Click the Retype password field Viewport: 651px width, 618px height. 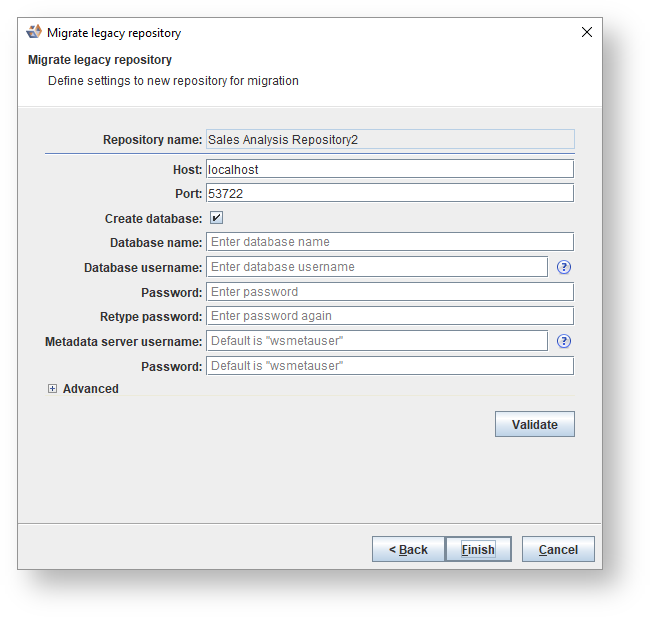[x=389, y=316]
